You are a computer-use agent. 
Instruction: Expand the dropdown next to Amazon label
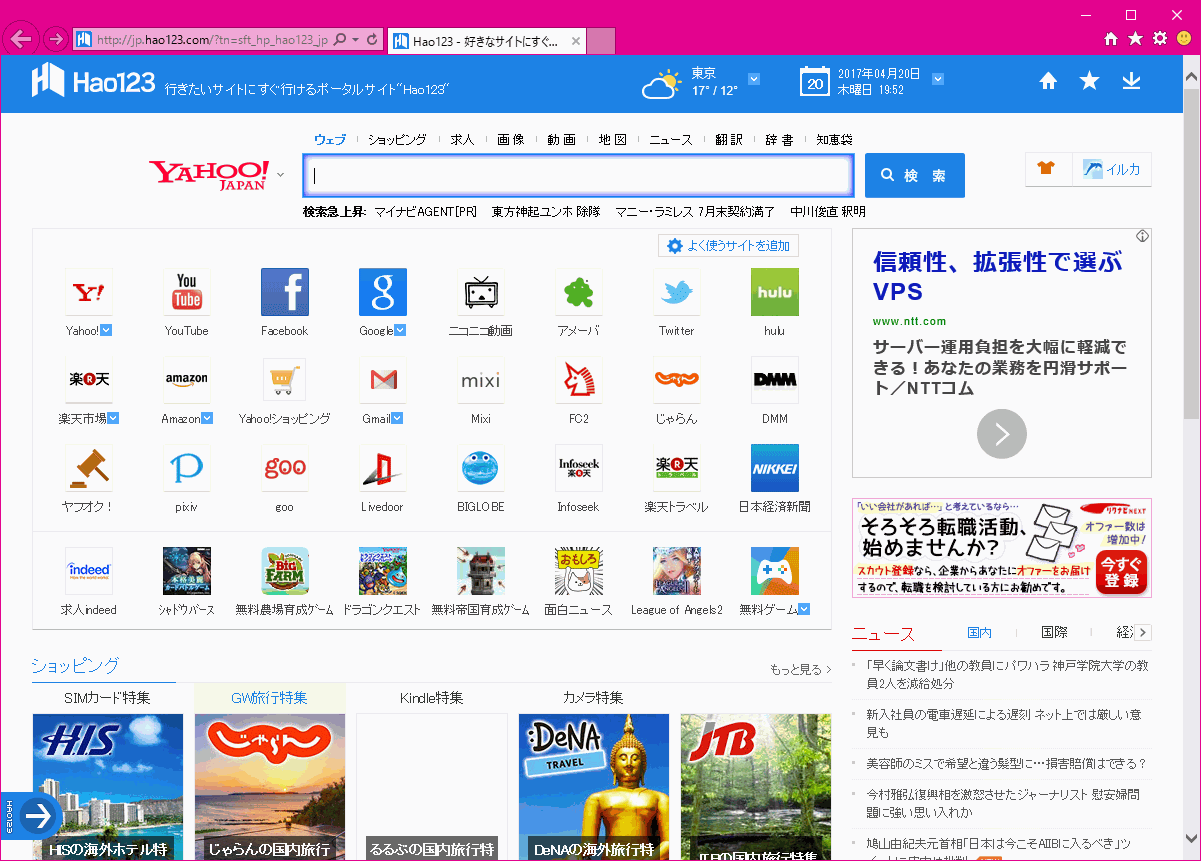[x=207, y=419]
